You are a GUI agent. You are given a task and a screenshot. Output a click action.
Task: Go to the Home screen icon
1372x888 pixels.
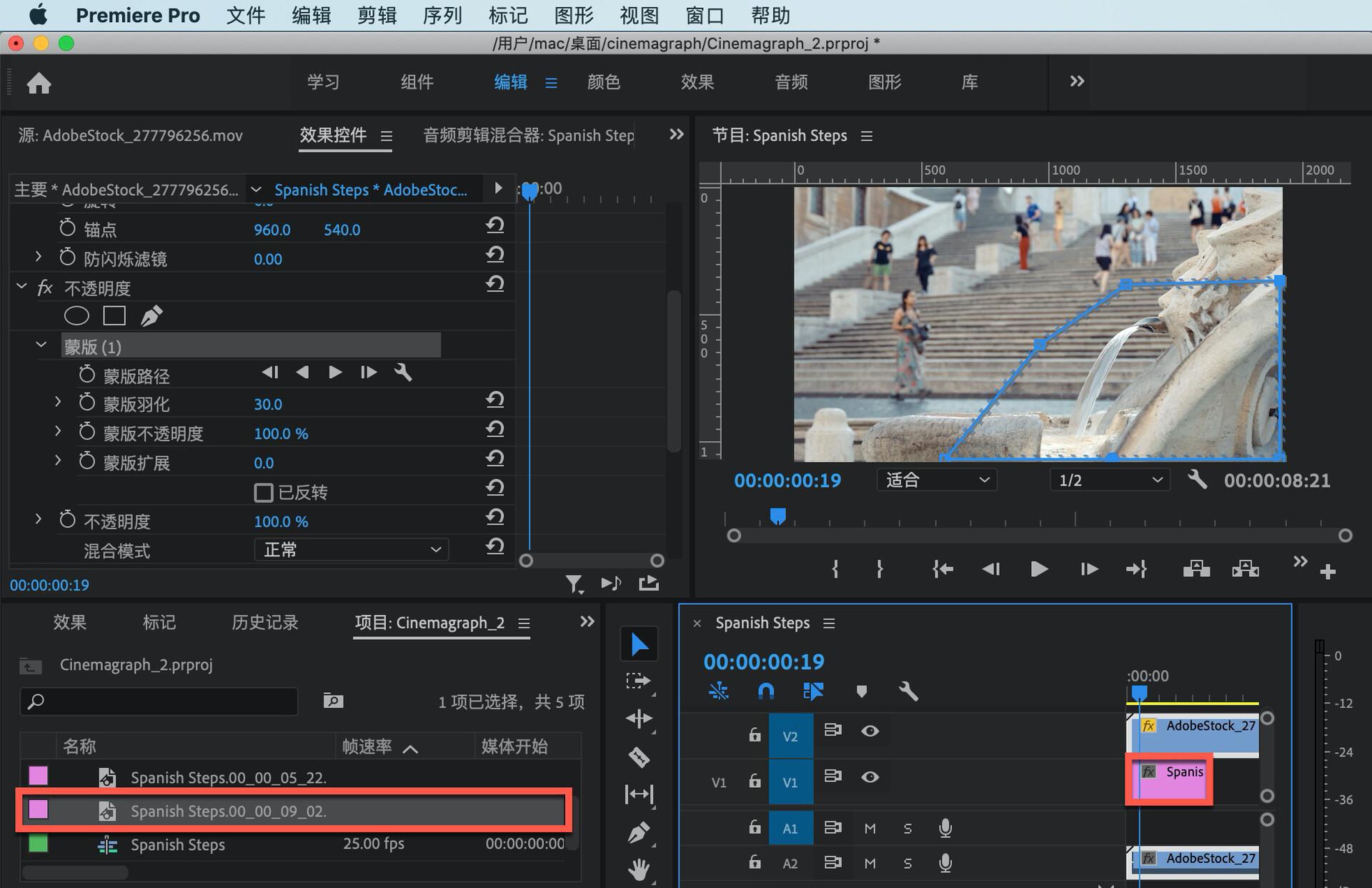(39, 83)
